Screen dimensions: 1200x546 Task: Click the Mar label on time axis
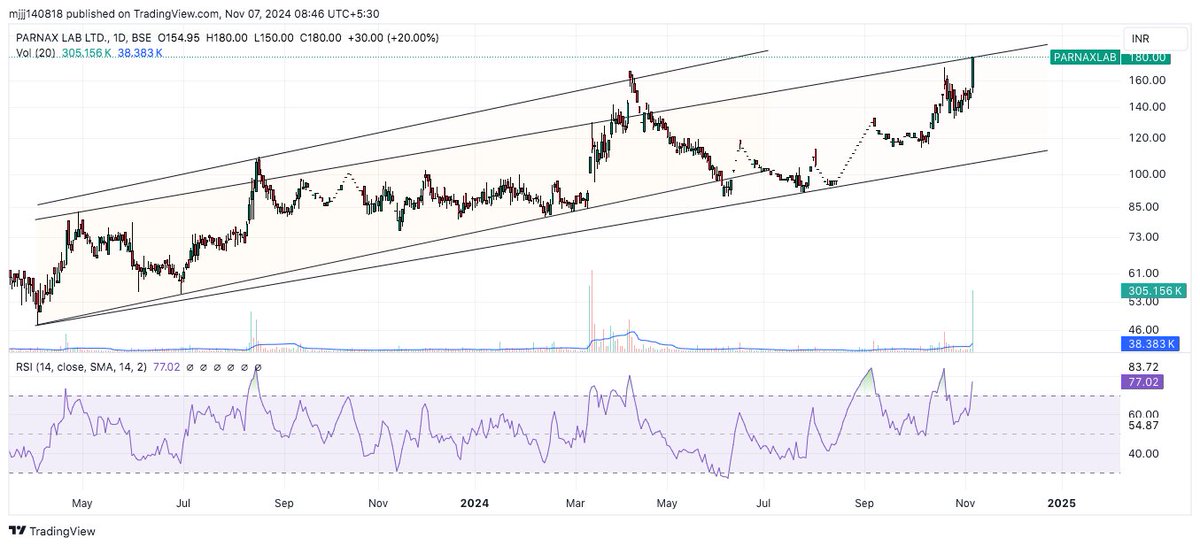tap(575, 504)
